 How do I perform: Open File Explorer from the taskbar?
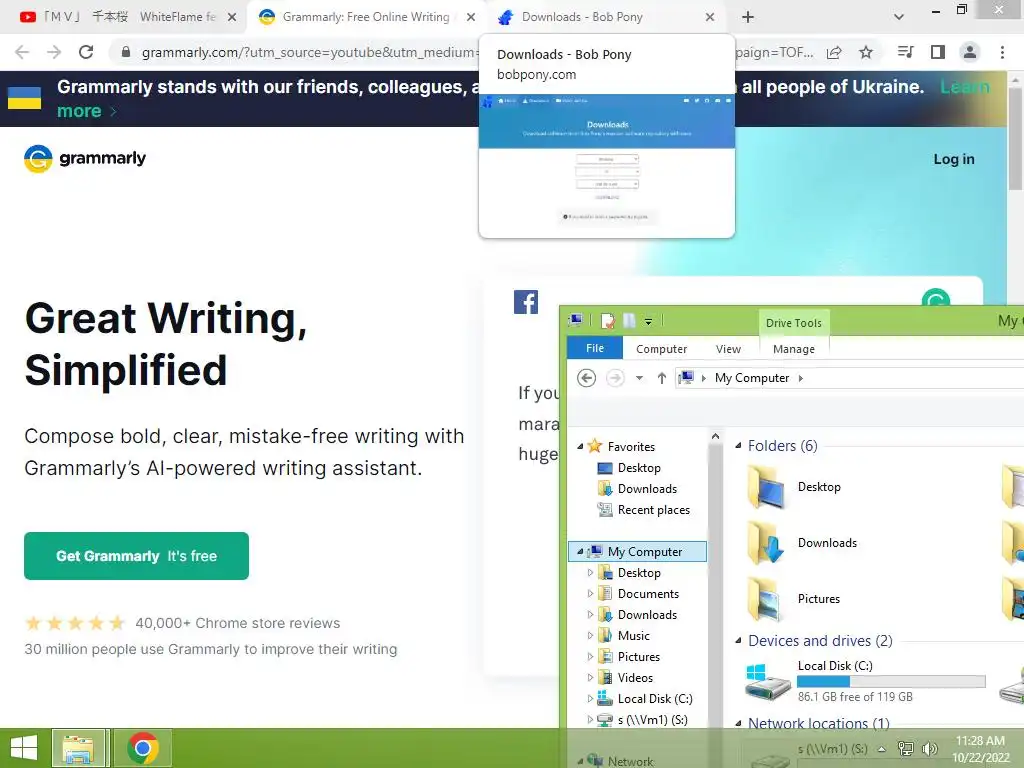[x=78, y=748]
